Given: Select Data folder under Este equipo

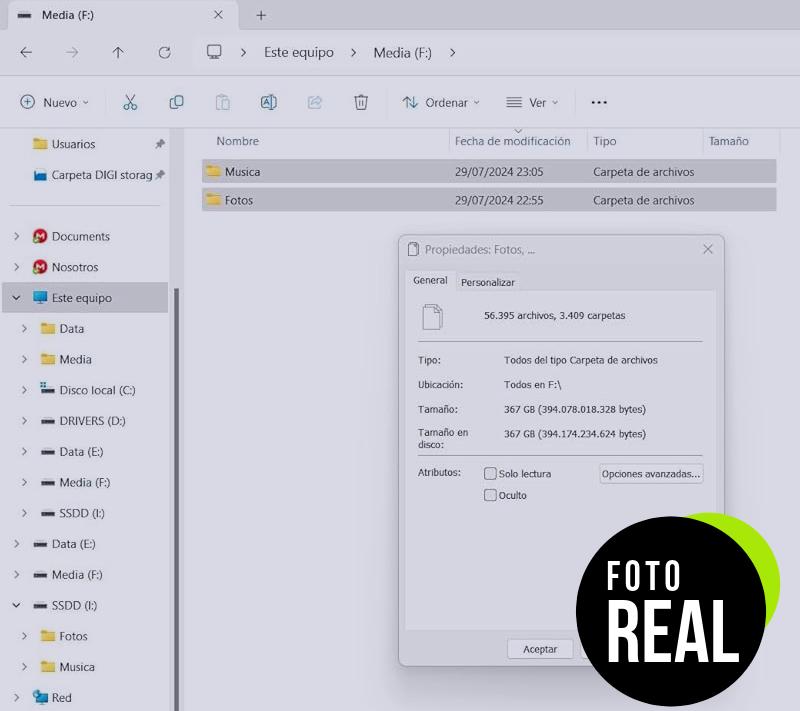Looking at the screenshot, I should tap(71, 328).
